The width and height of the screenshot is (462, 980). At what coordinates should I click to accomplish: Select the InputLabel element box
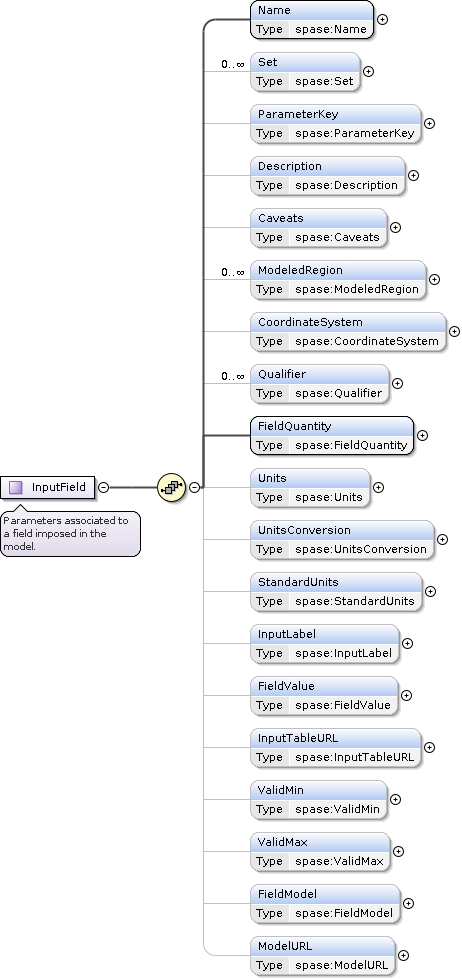click(324, 643)
